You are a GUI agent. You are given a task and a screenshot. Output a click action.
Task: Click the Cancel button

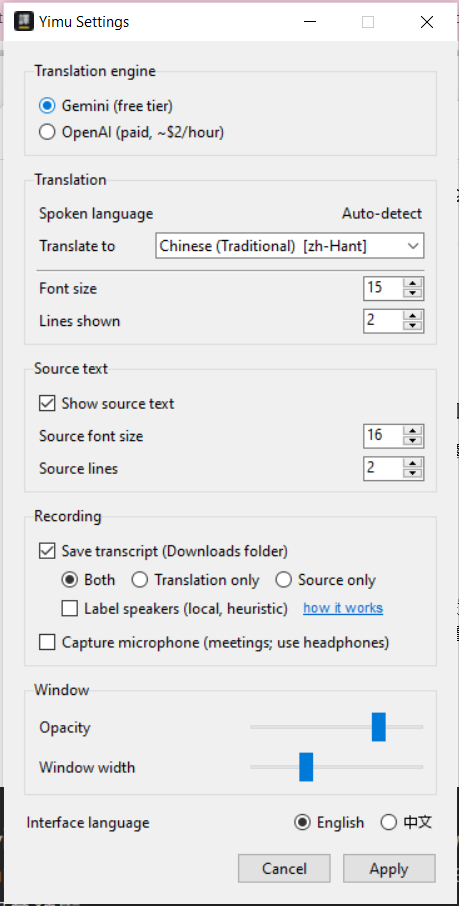click(284, 868)
